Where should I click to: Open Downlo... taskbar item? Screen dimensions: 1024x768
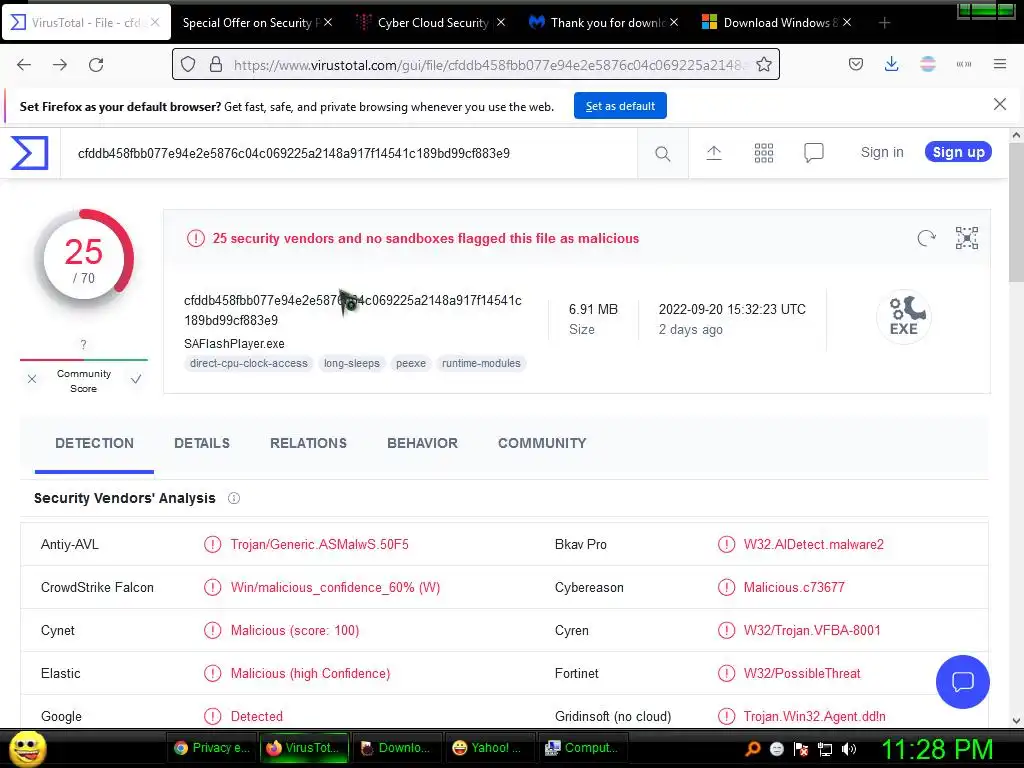click(x=396, y=748)
